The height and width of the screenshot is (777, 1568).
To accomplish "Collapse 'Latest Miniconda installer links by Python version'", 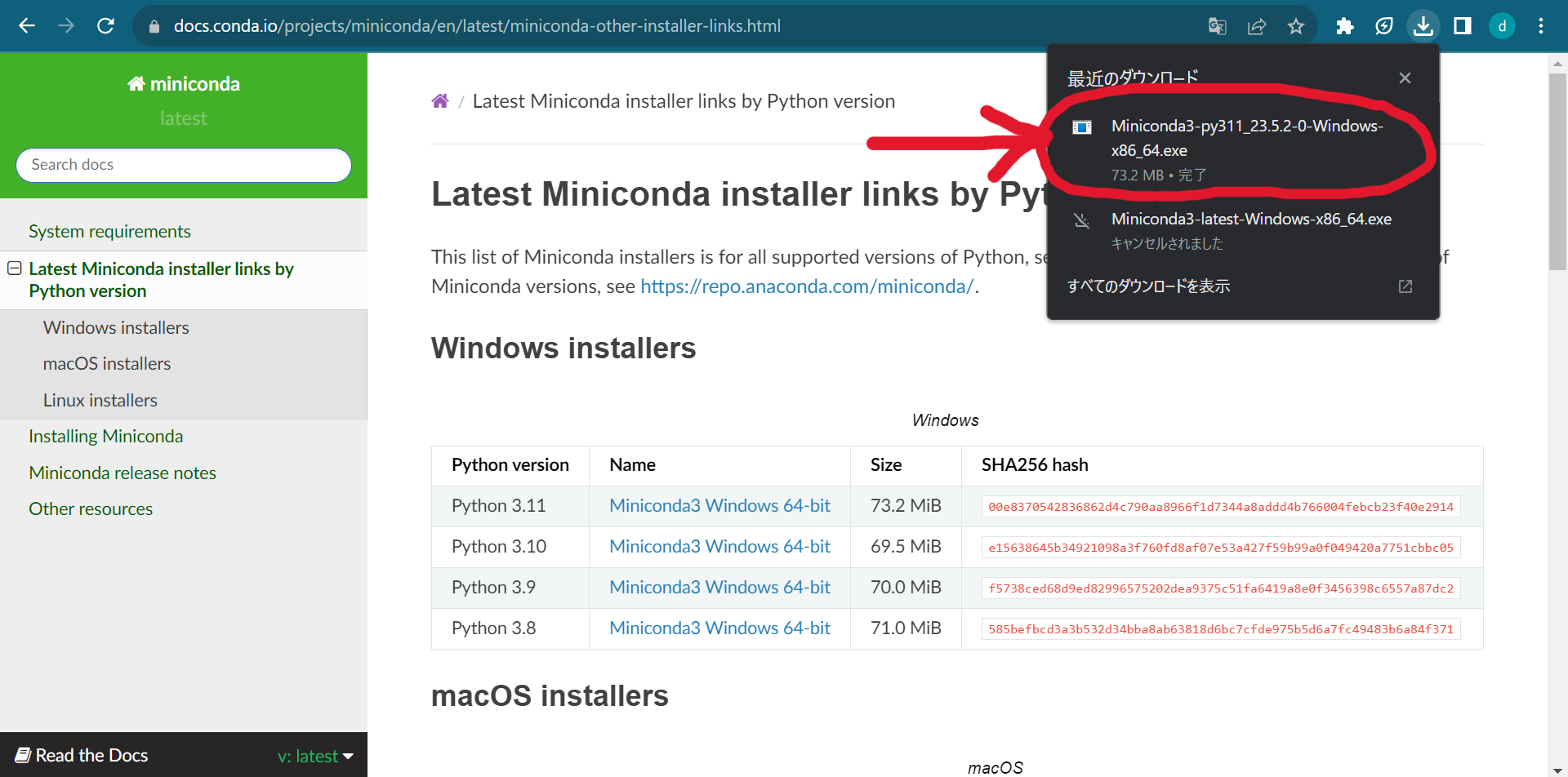I will click(13, 269).
